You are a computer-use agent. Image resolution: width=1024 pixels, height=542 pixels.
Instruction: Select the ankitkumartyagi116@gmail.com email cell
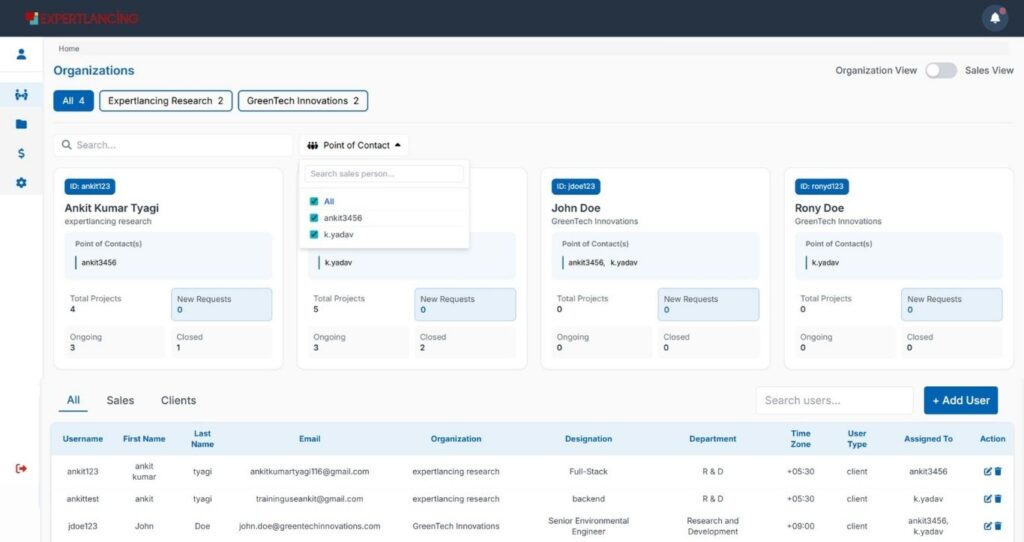click(310, 471)
